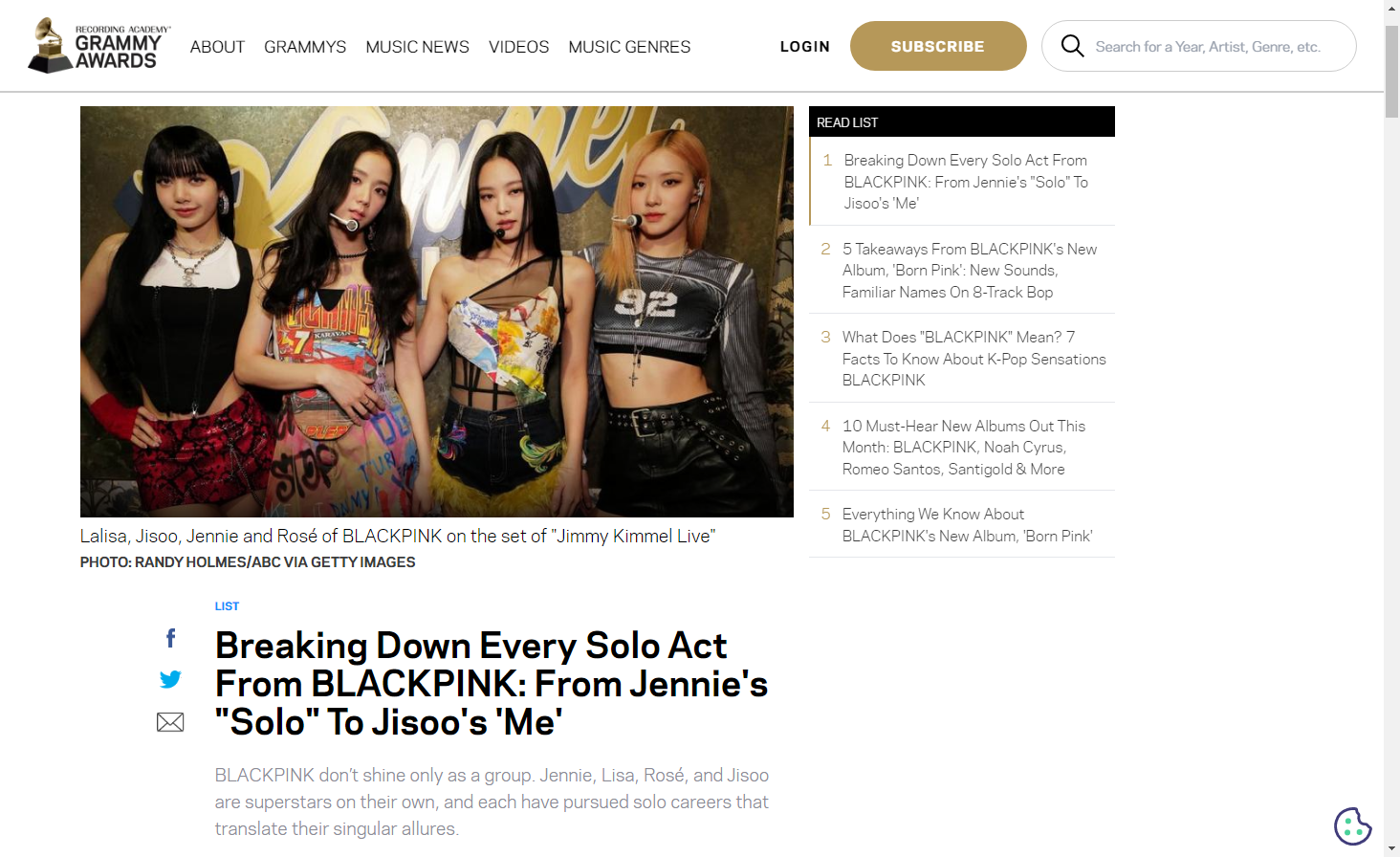Open the ABOUT menu
The image size is (1400, 857).
tap(217, 47)
